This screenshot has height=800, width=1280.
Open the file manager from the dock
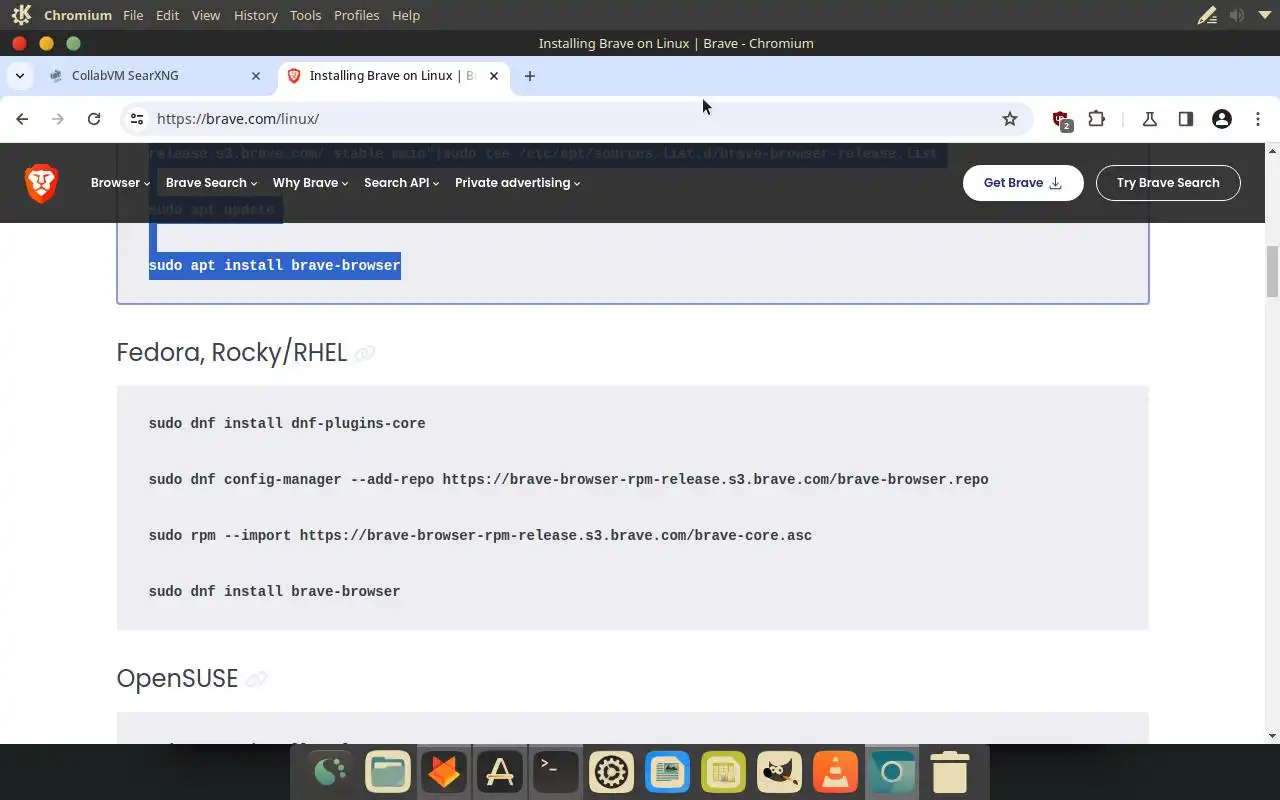(387, 772)
